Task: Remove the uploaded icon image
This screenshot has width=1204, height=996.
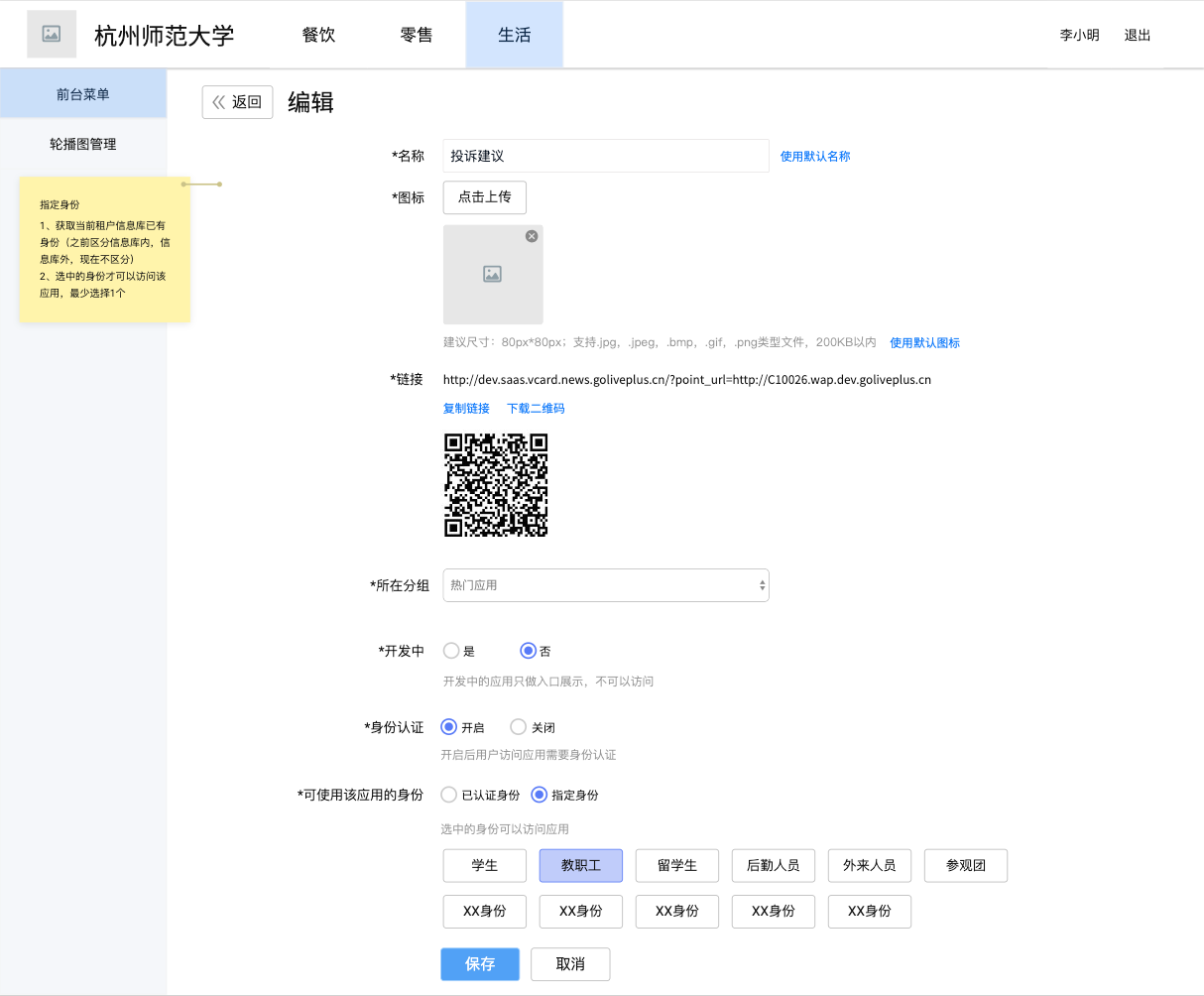Action: pos(532,236)
